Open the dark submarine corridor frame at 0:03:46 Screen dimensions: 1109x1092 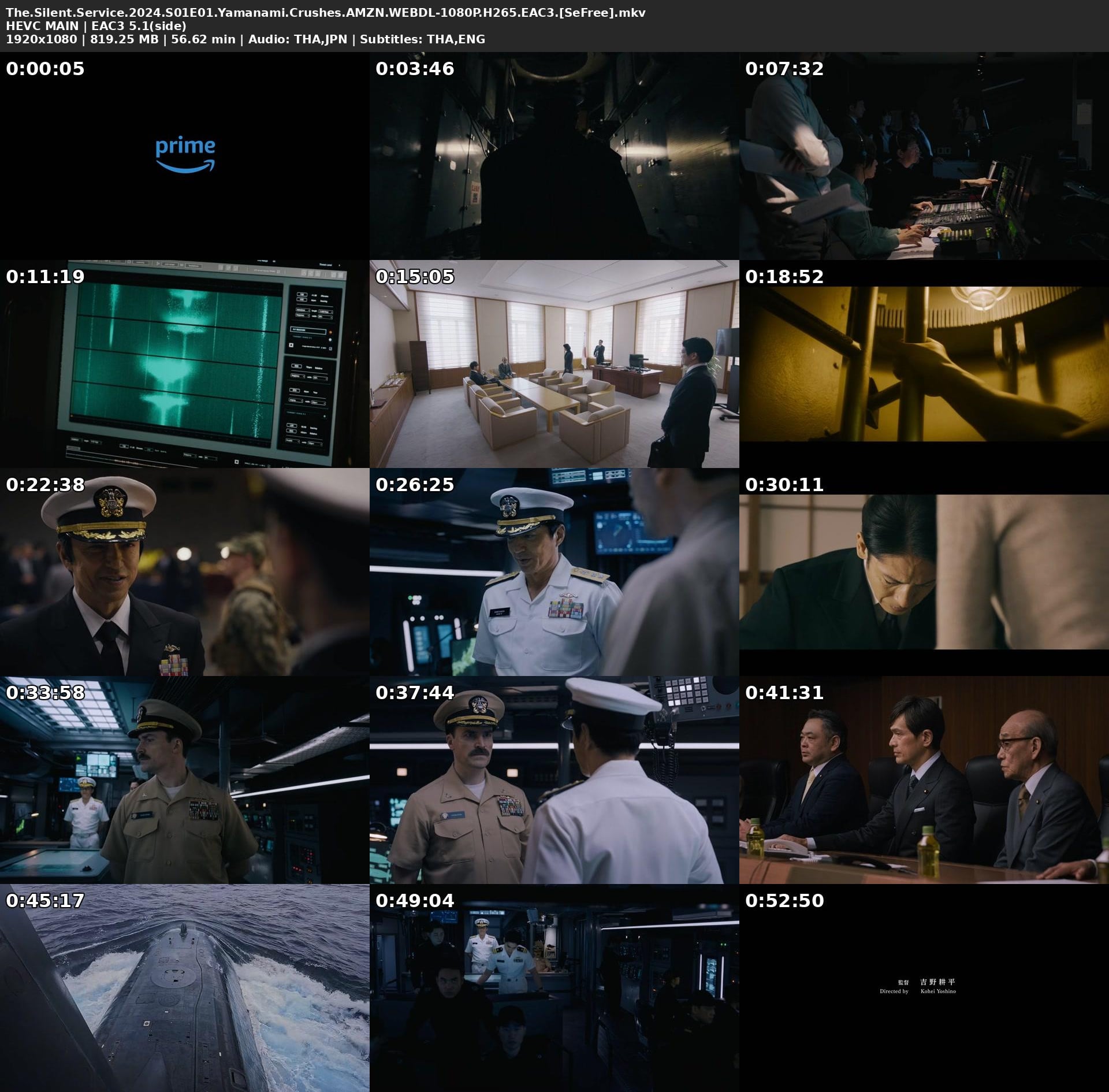click(x=554, y=155)
